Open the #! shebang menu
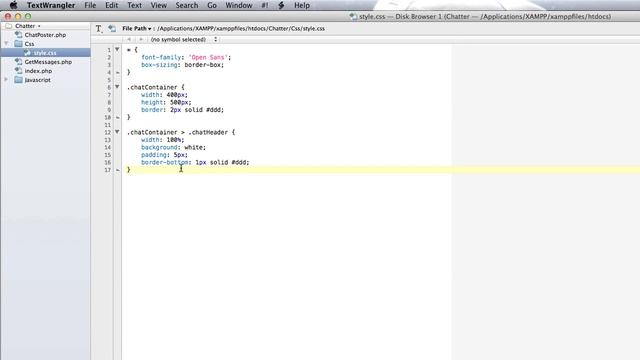 (x=265, y=5)
